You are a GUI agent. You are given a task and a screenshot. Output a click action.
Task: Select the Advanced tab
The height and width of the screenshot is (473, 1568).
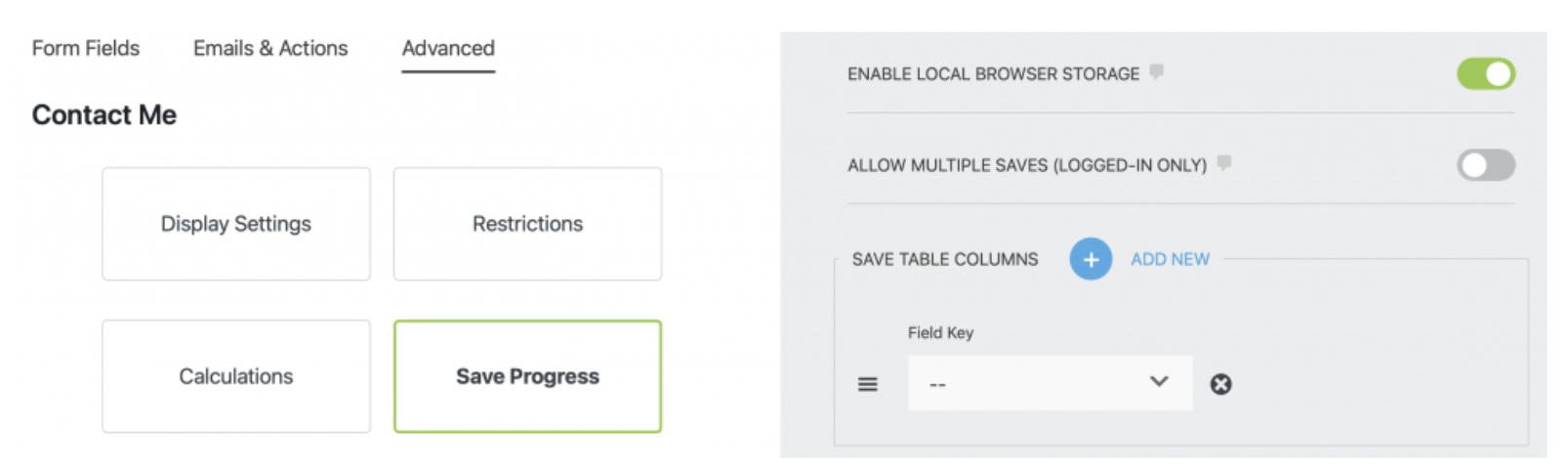point(448,48)
